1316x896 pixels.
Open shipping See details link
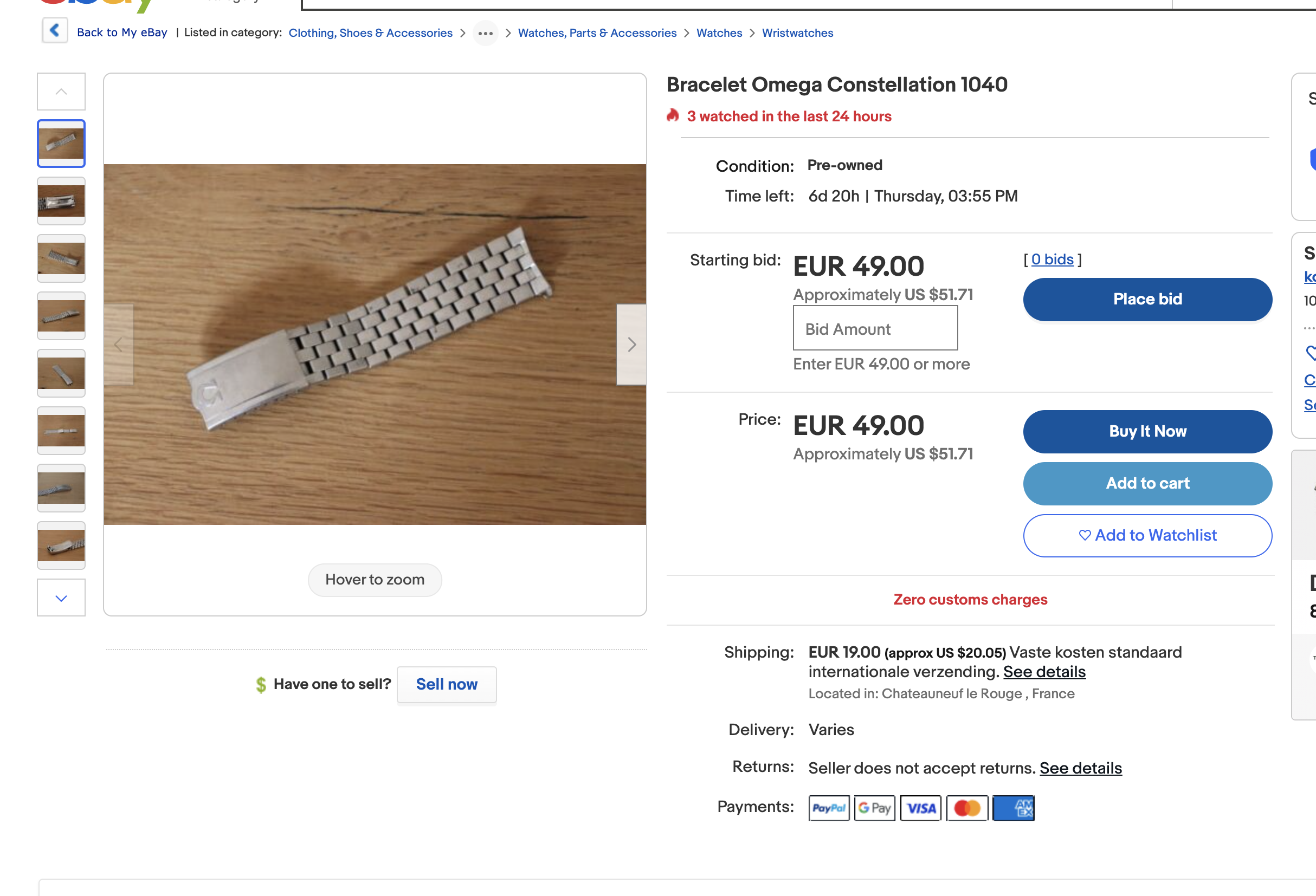coord(1044,672)
